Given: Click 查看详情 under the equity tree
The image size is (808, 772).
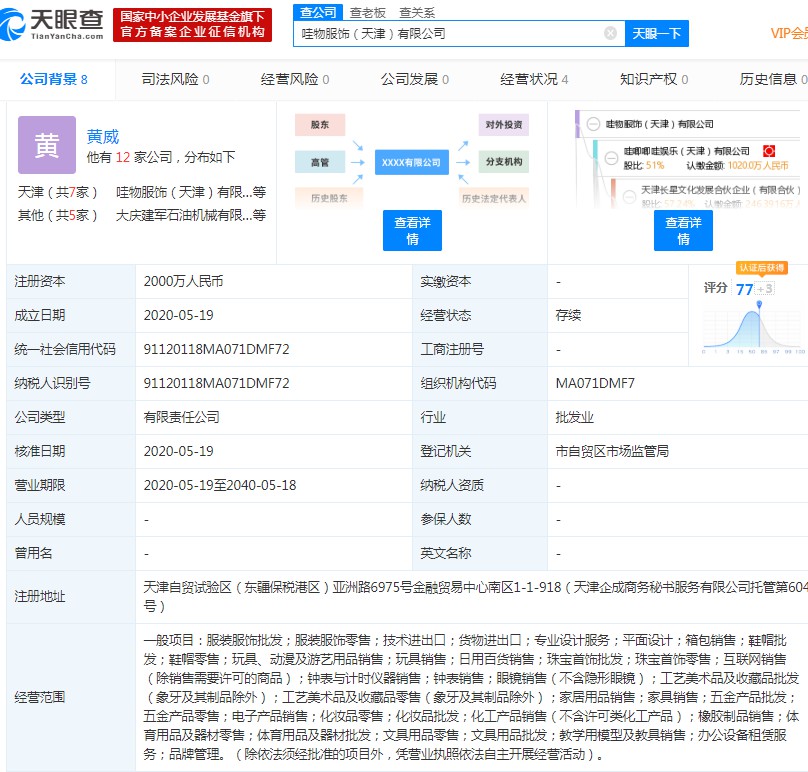Looking at the screenshot, I should click(x=683, y=230).
